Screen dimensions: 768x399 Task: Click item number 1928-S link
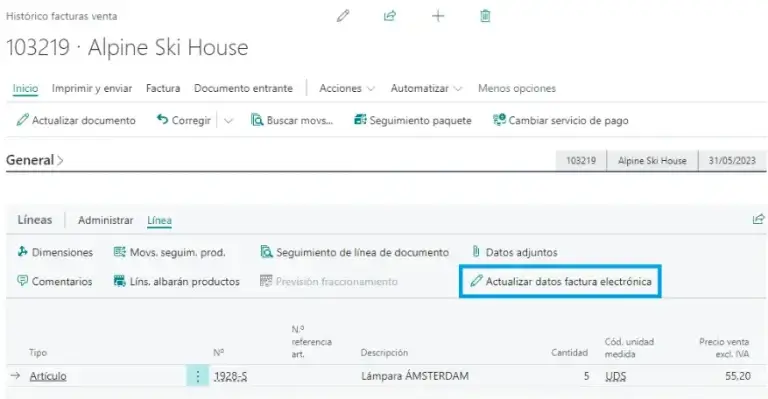[230, 376]
